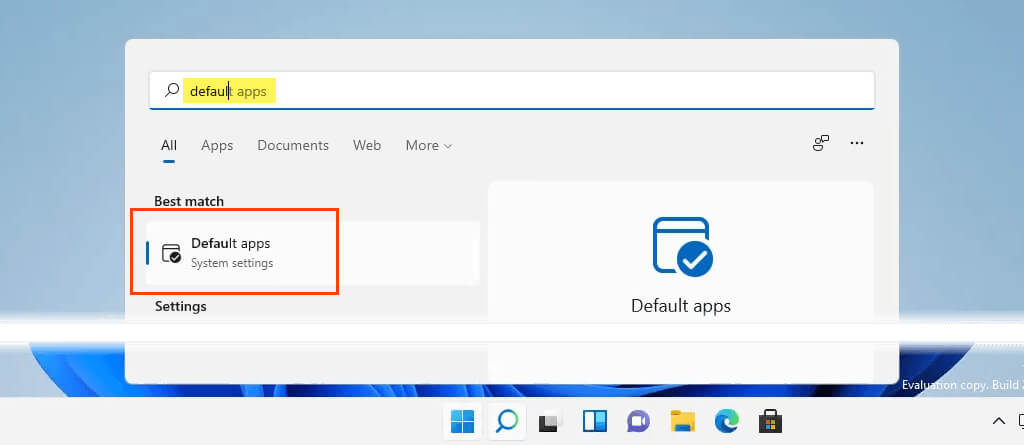This screenshot has height=445, width=1024.
Task: Click the large Default apps preview icon
Action: pyautogui.click(x=682, y=246)
